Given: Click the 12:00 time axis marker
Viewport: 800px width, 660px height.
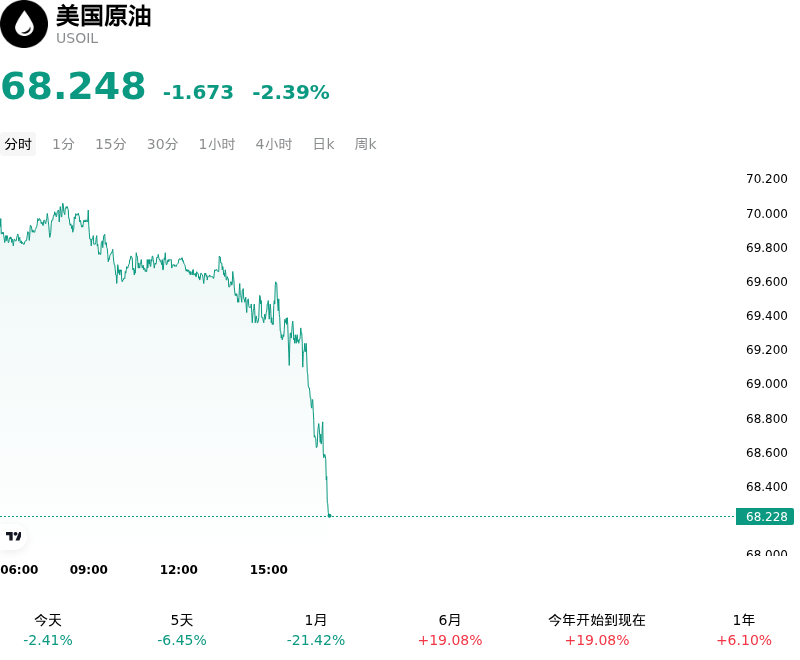Looking at the screenshot, I should tap(179, 569).
